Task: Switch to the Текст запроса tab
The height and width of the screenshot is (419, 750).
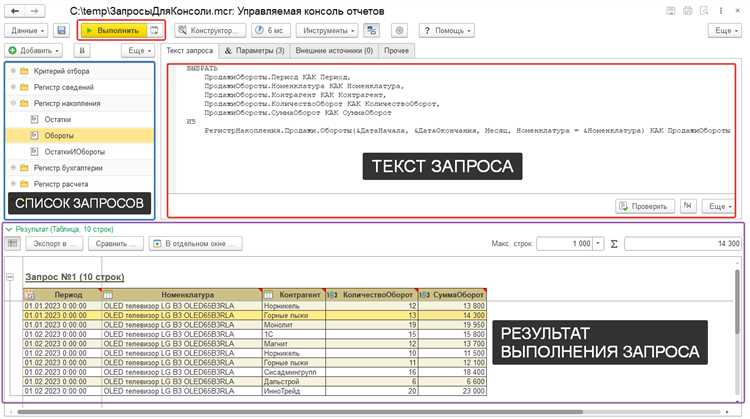Action: pos(189,50)
